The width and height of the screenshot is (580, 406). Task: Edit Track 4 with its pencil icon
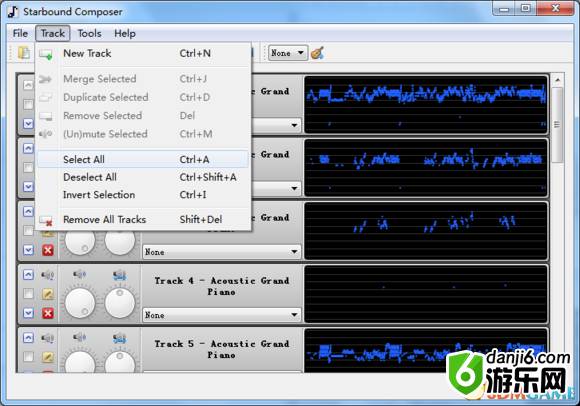tap(48, 294)
